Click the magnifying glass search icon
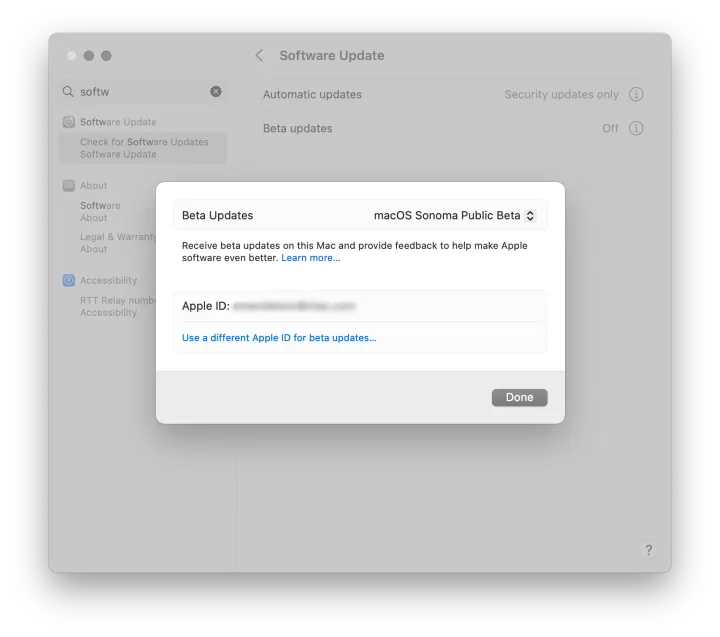 tap(68, 92)
